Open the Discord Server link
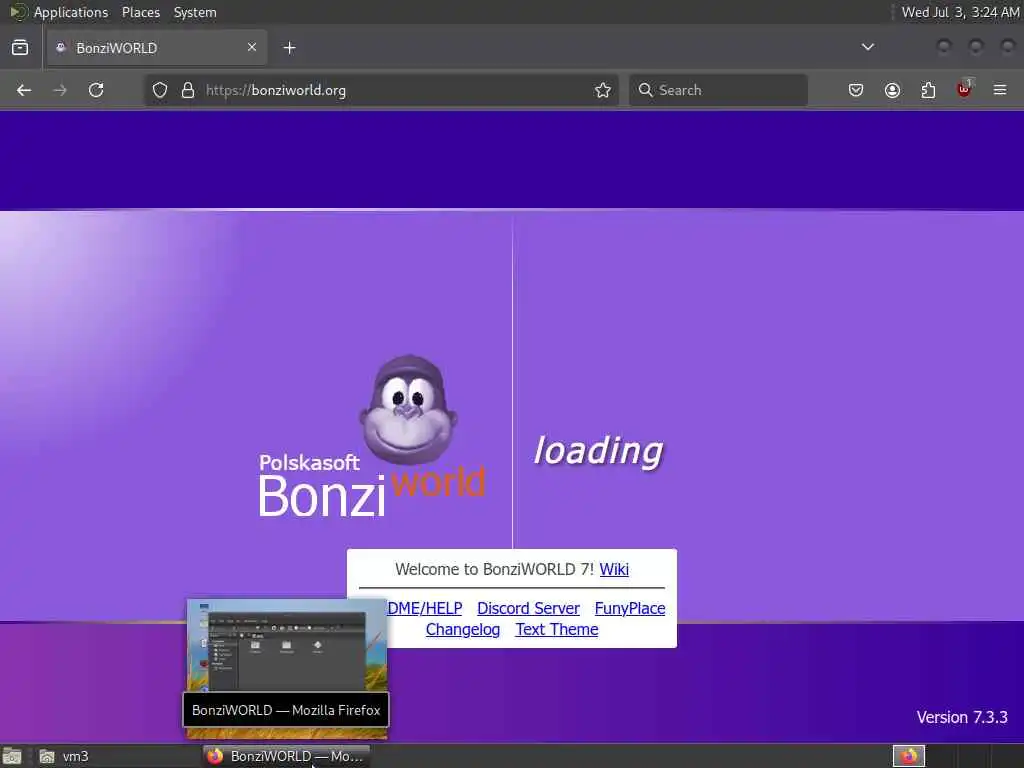Viewport: 1024px width, 768px height. pos(528,608)
